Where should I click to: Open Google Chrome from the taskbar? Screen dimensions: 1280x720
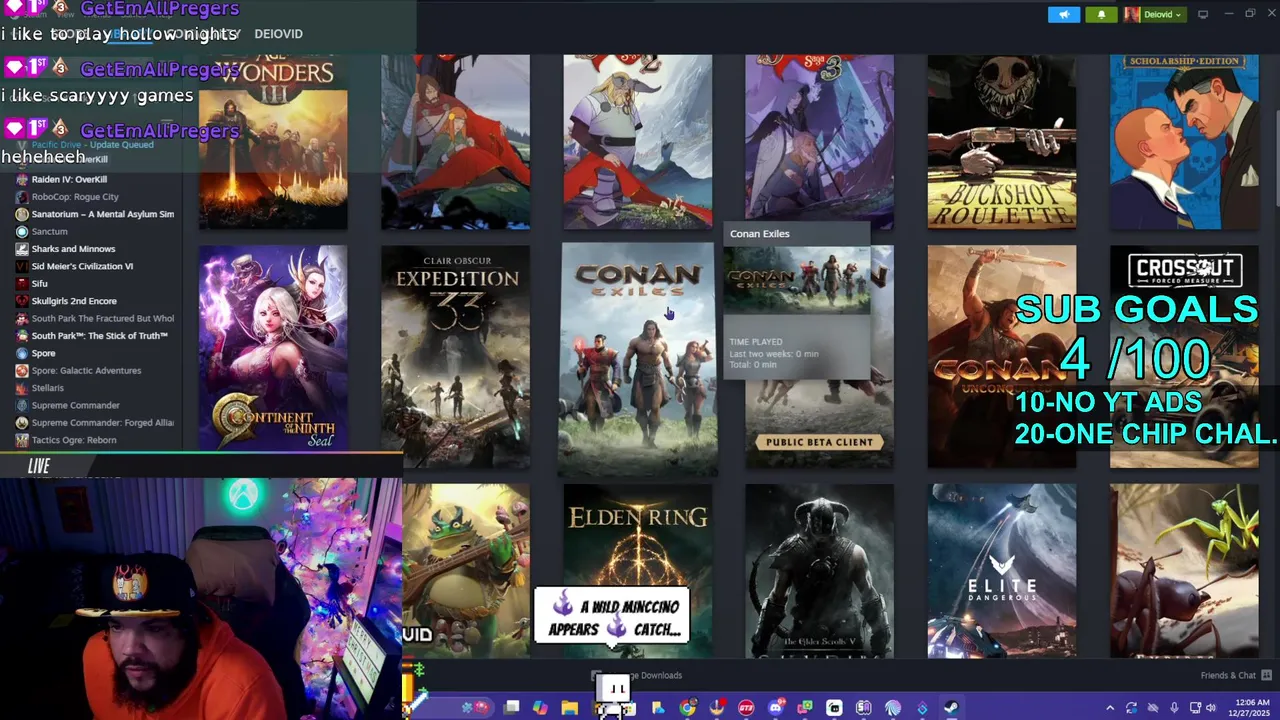[687, 708]
